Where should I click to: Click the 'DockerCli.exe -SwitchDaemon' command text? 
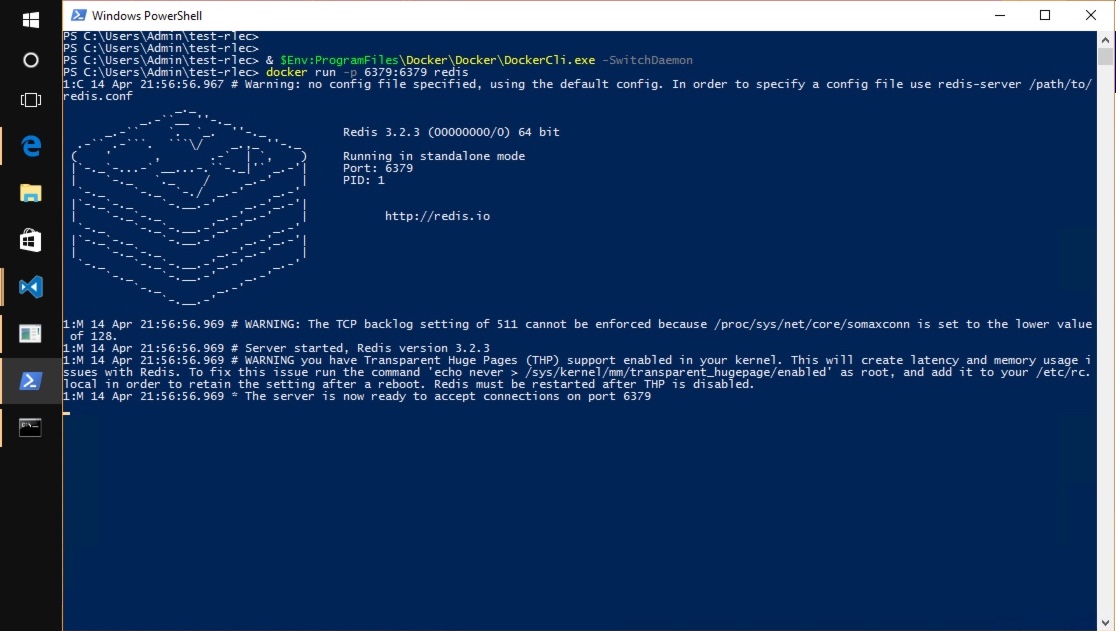click(598, 60)
